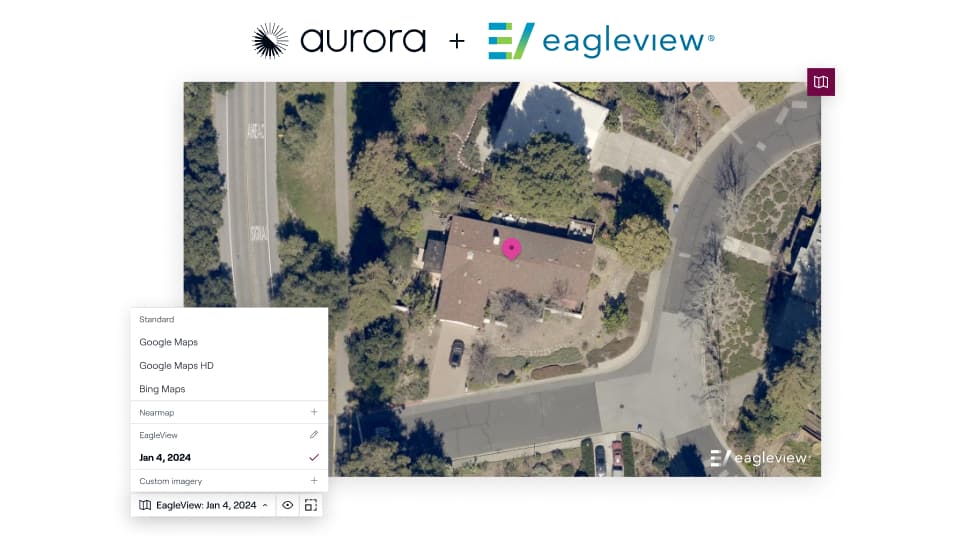
Task: Click the EagleView watermark on the map
Action: [758, 458]
